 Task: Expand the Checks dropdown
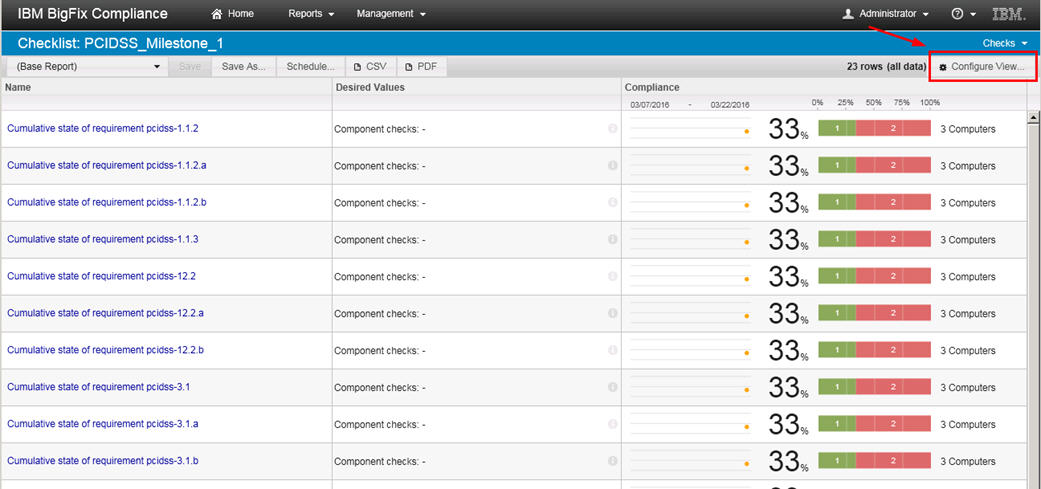1004,43
